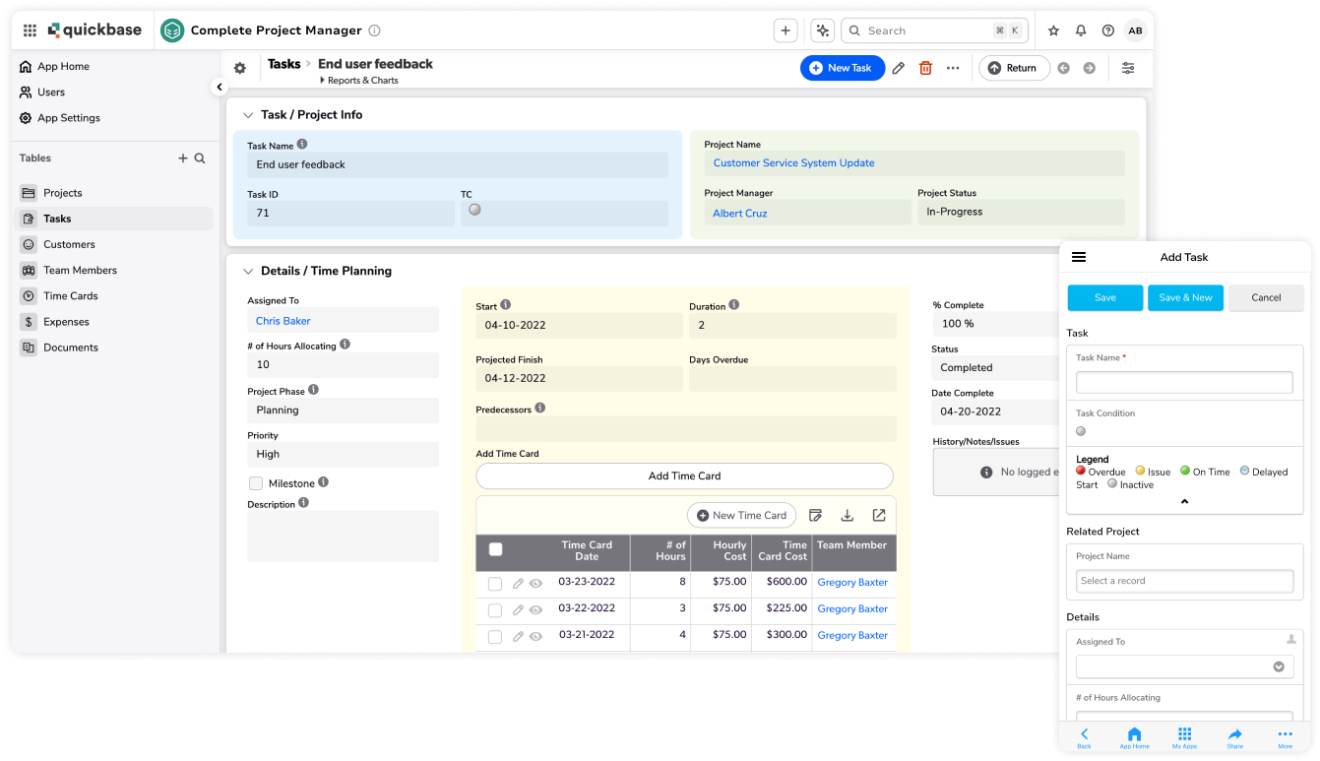Collapse the Task / Project Info section
The width and height of the screenshot is (1320, 761).
point(248,114)
